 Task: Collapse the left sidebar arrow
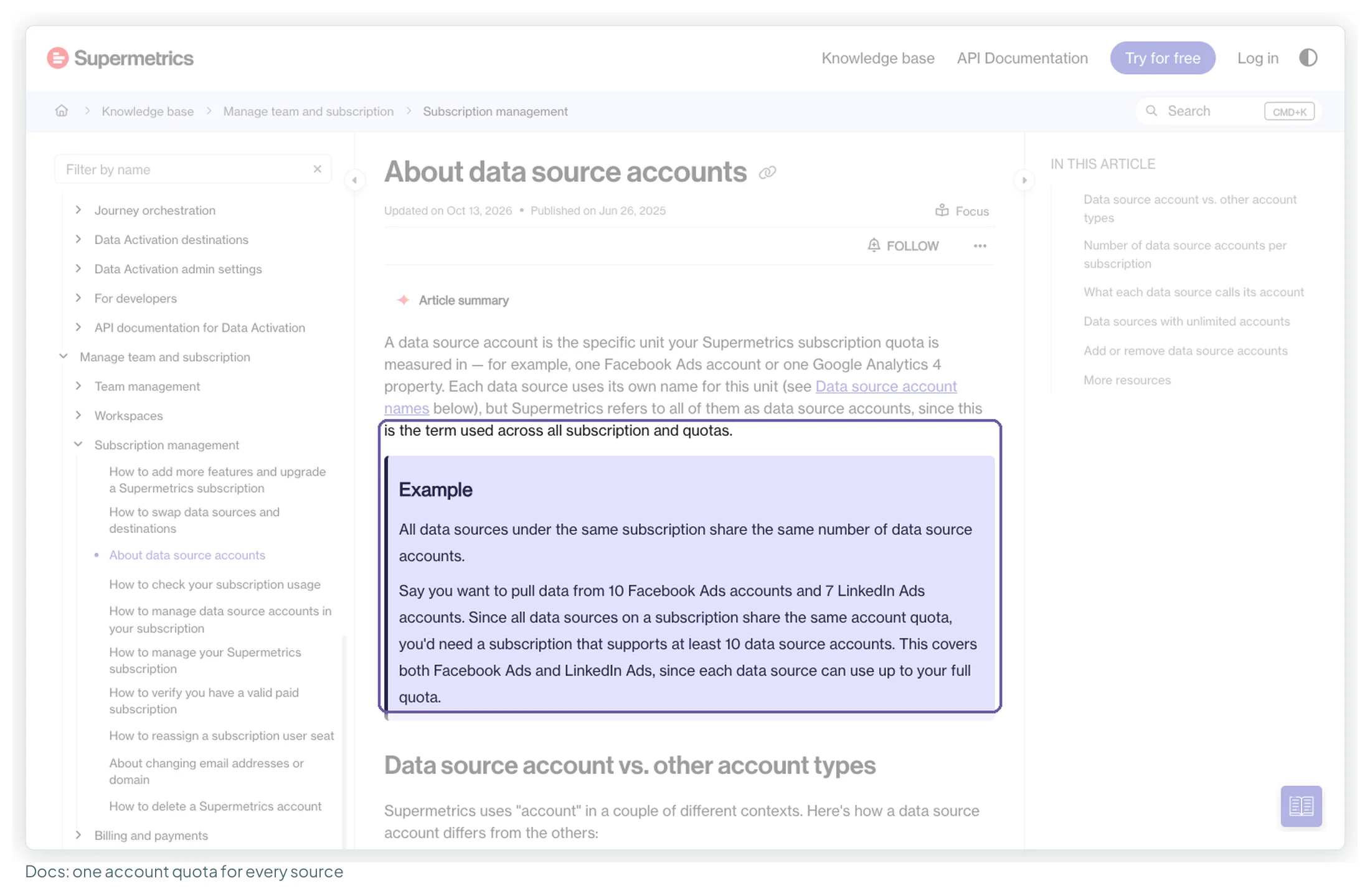354,181
